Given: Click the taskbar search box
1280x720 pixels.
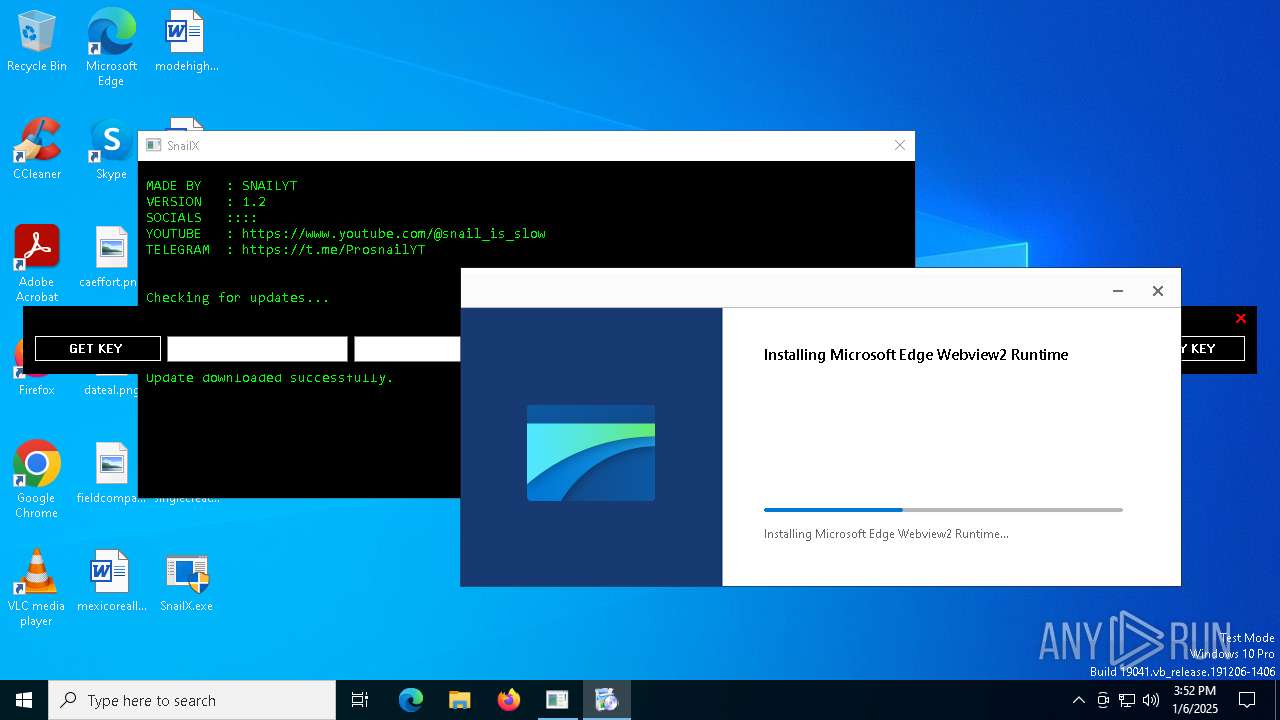Looking at the screenshot, I should tap(192, 700).
